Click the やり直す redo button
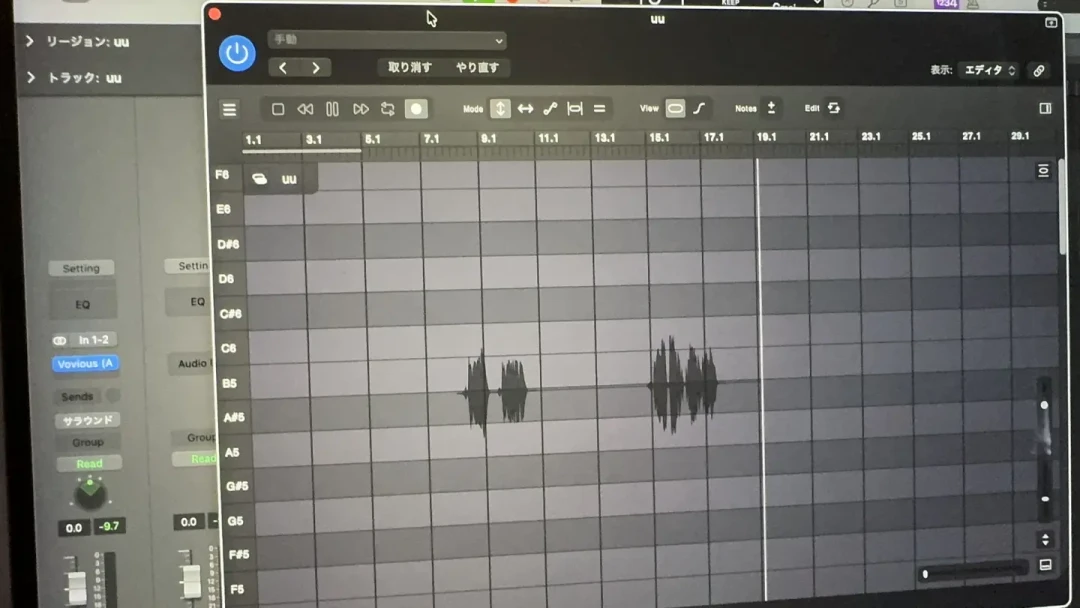The height and width of the screenshot is (608, 1080). (x=477, y=67)
